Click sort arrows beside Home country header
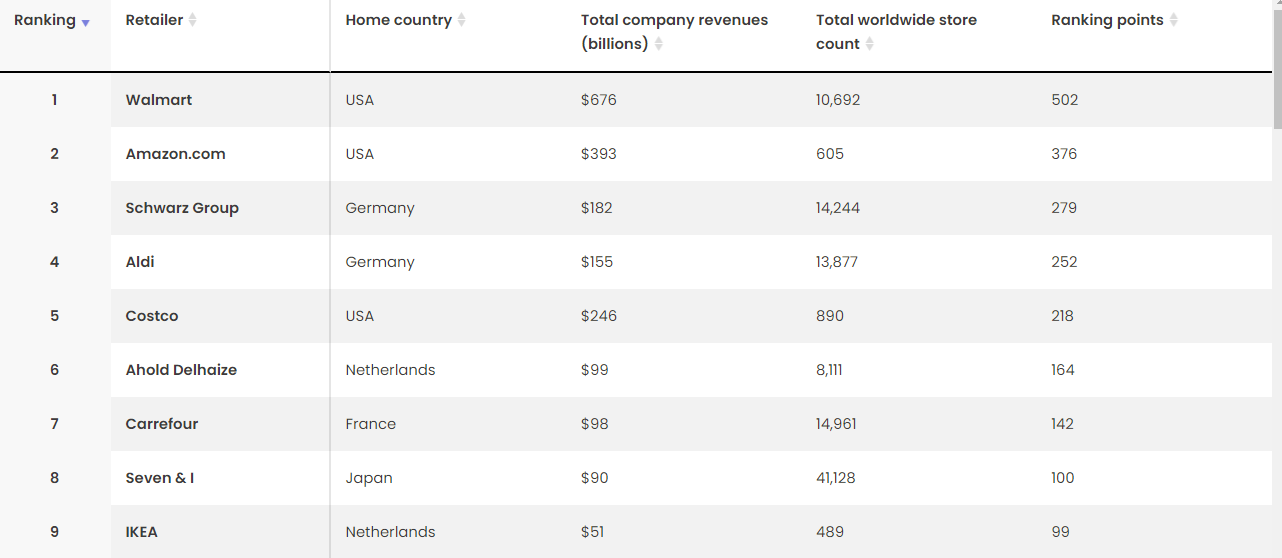Viewport: 1282px width, 558px height. point(461,20)
